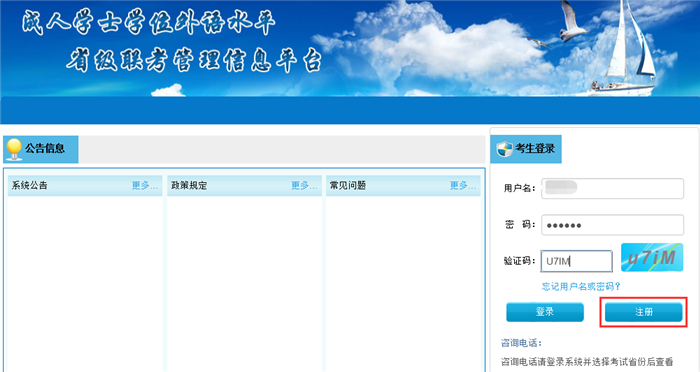Click the u7iM captcha image to refresh

tap(652, 257)
